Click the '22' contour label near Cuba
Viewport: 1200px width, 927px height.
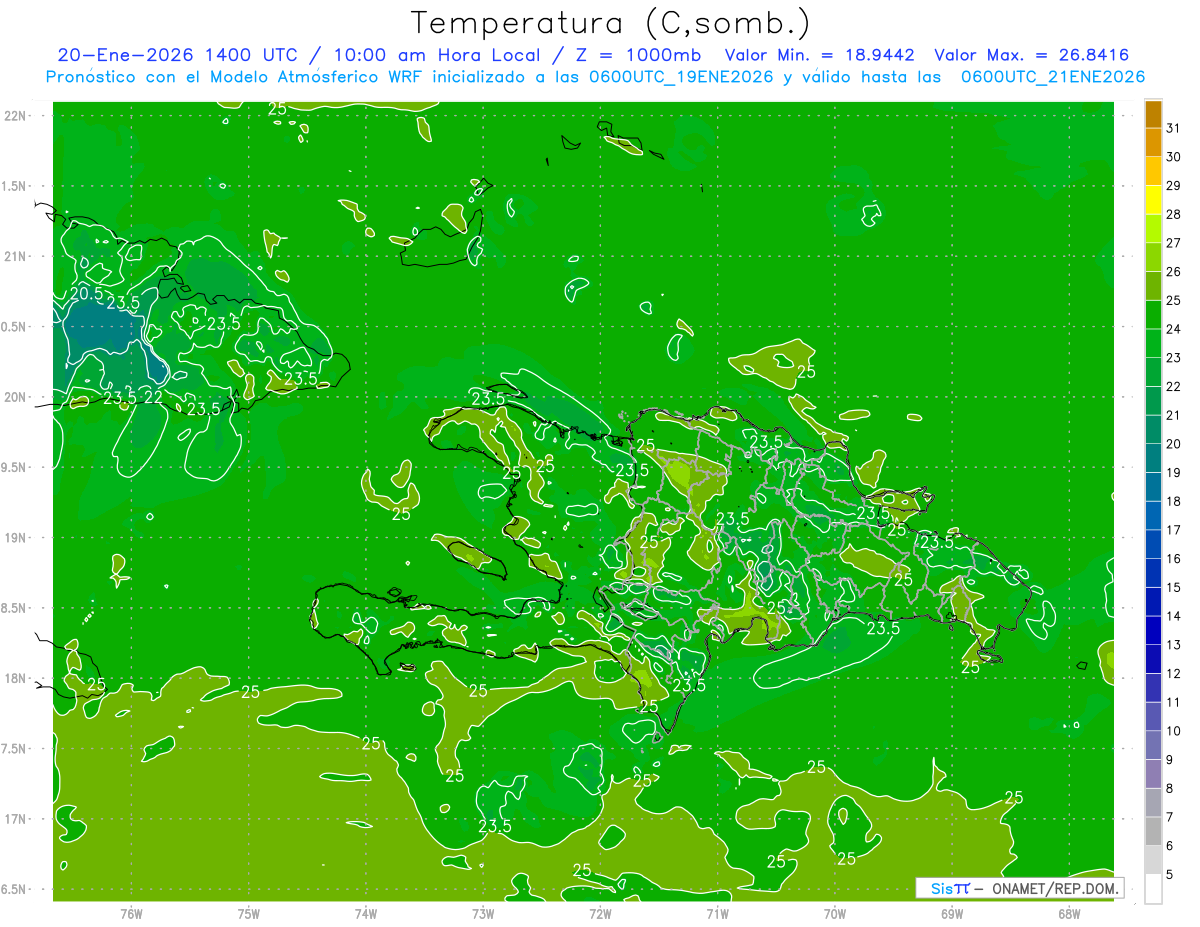click(x=153, y=397)
